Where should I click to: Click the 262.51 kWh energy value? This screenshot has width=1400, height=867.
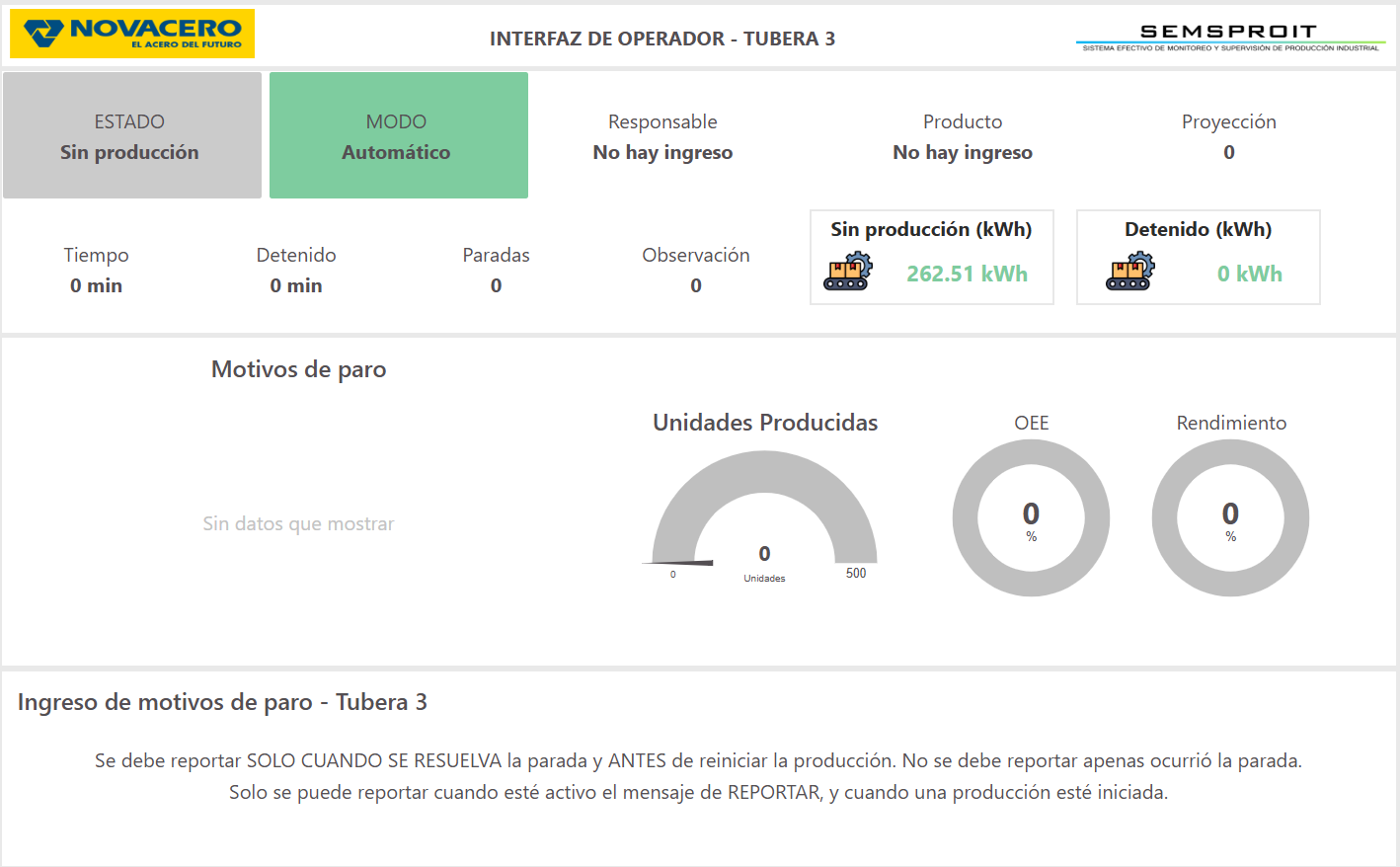967,275
